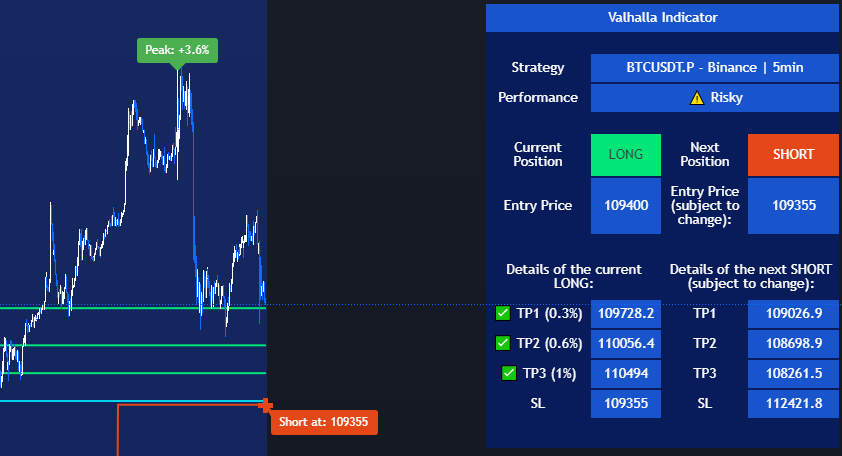
Task: Click the Valhalla Indicator title bar
Action: click(x=662, y=17)
